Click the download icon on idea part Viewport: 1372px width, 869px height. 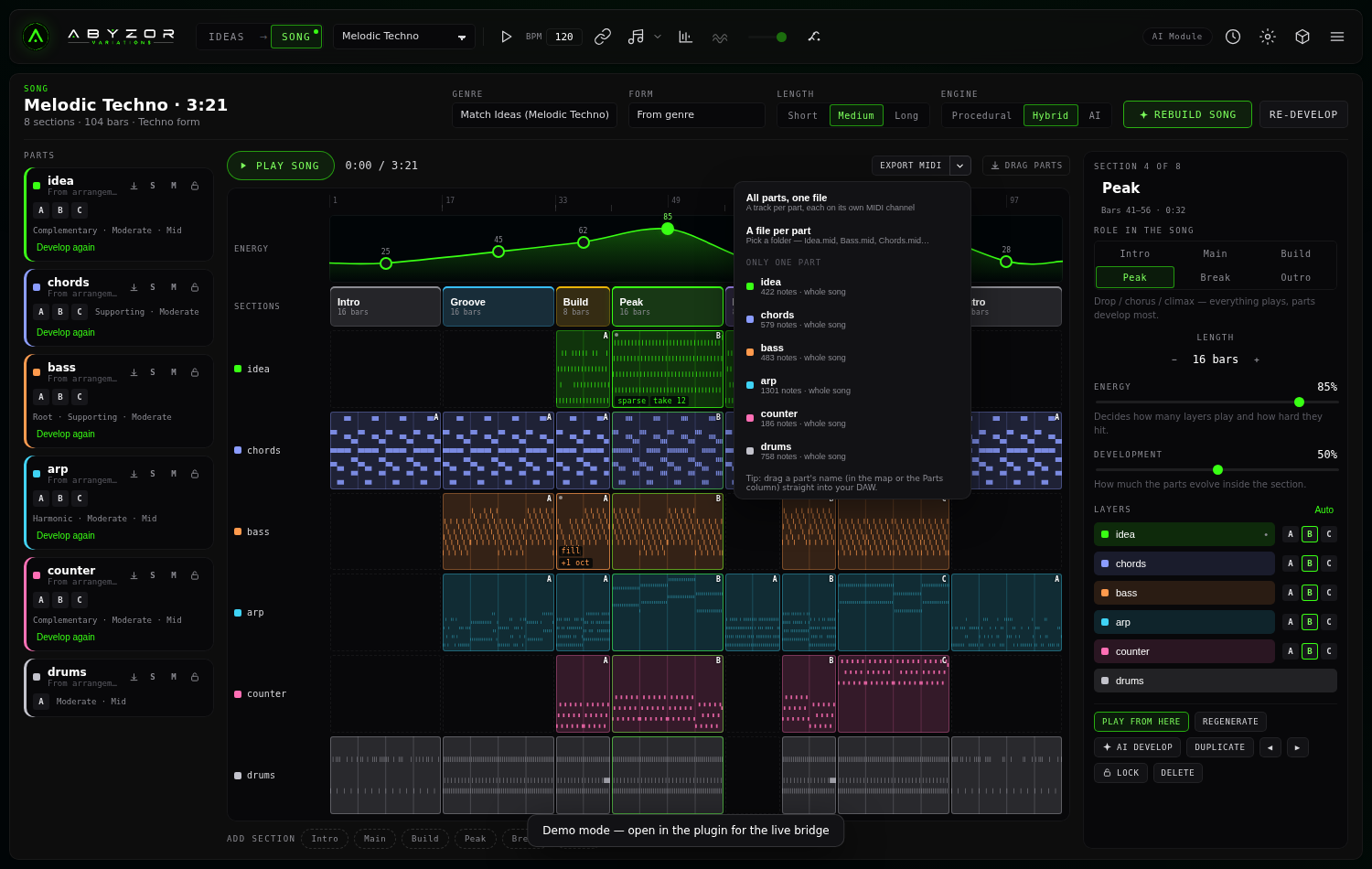pyautogui.click(x=134, y=186)
